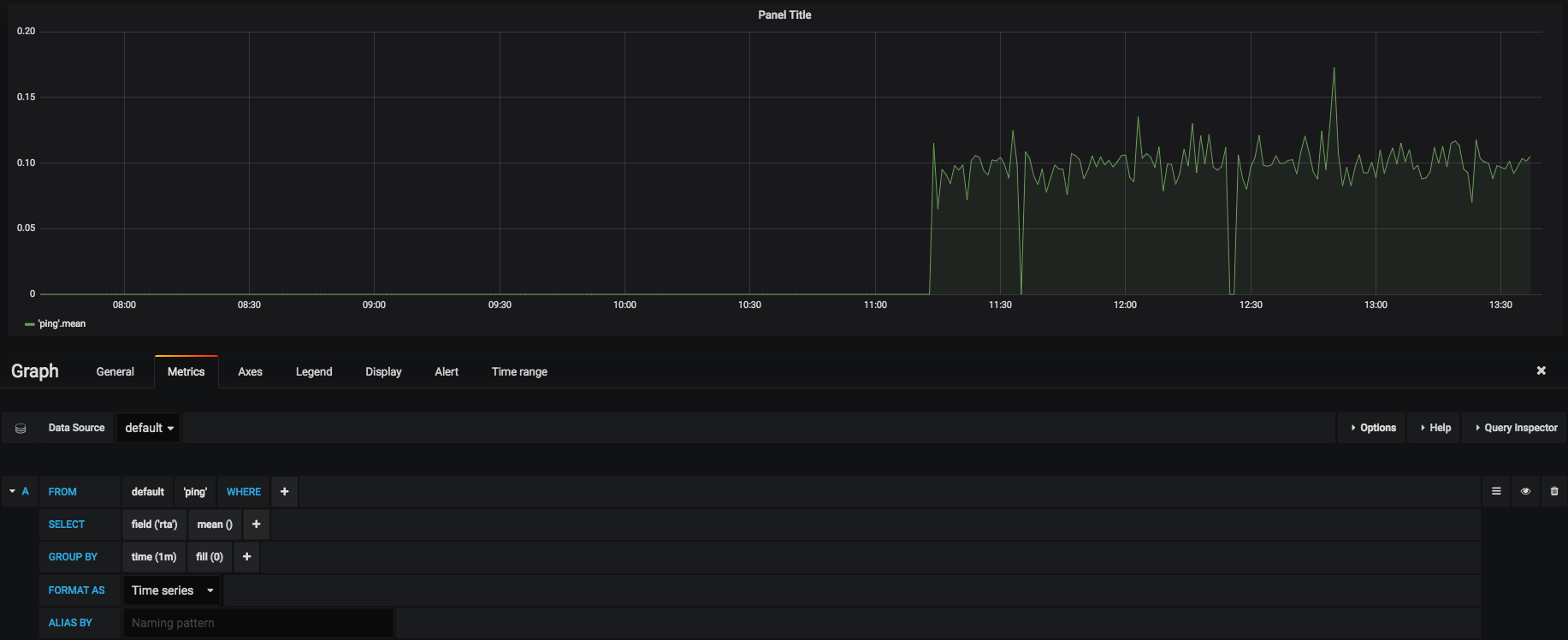The height and width of the screenshot is (640, 1568).
Task: Click the 'ping' measurement segment
Action: pyautogui.click(x=195, y=492)
